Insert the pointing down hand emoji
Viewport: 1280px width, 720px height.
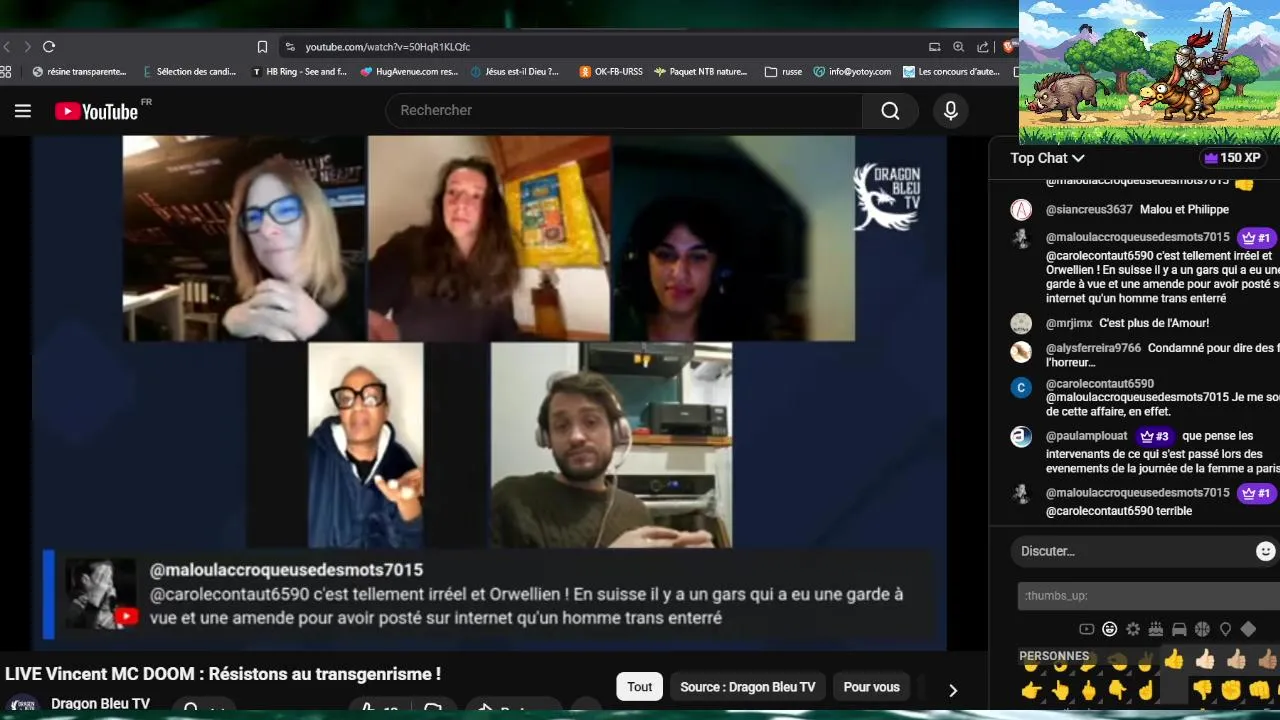tap(1118, 690)
